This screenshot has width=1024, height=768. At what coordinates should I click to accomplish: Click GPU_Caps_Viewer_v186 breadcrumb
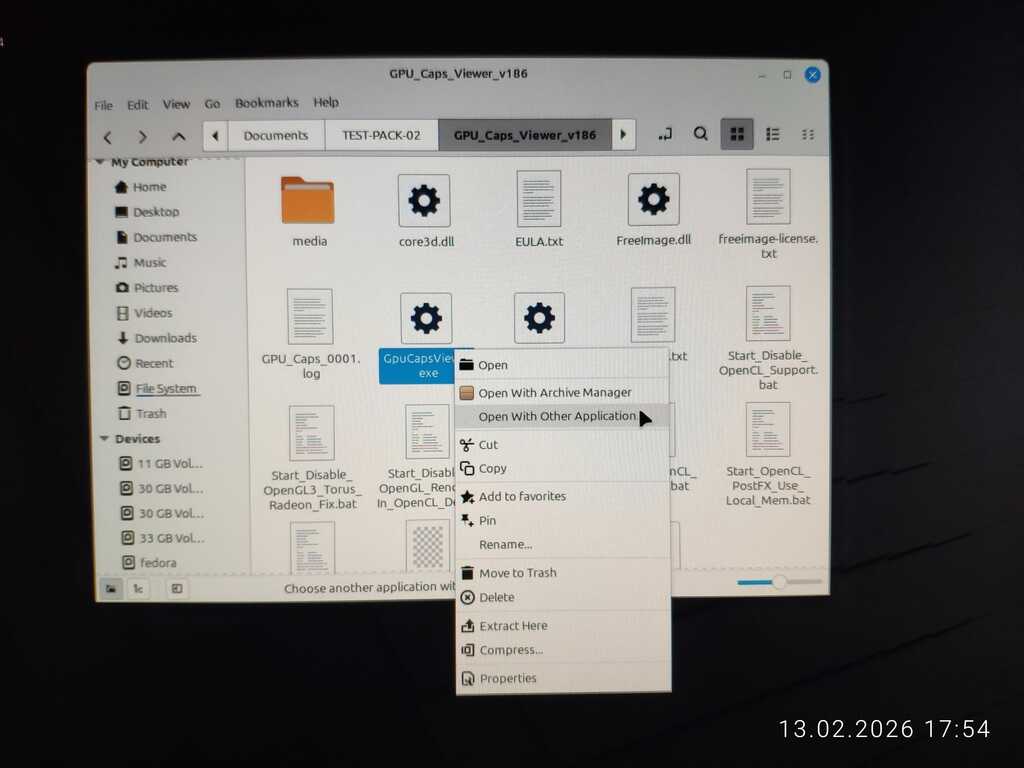[x=524, y=135]
